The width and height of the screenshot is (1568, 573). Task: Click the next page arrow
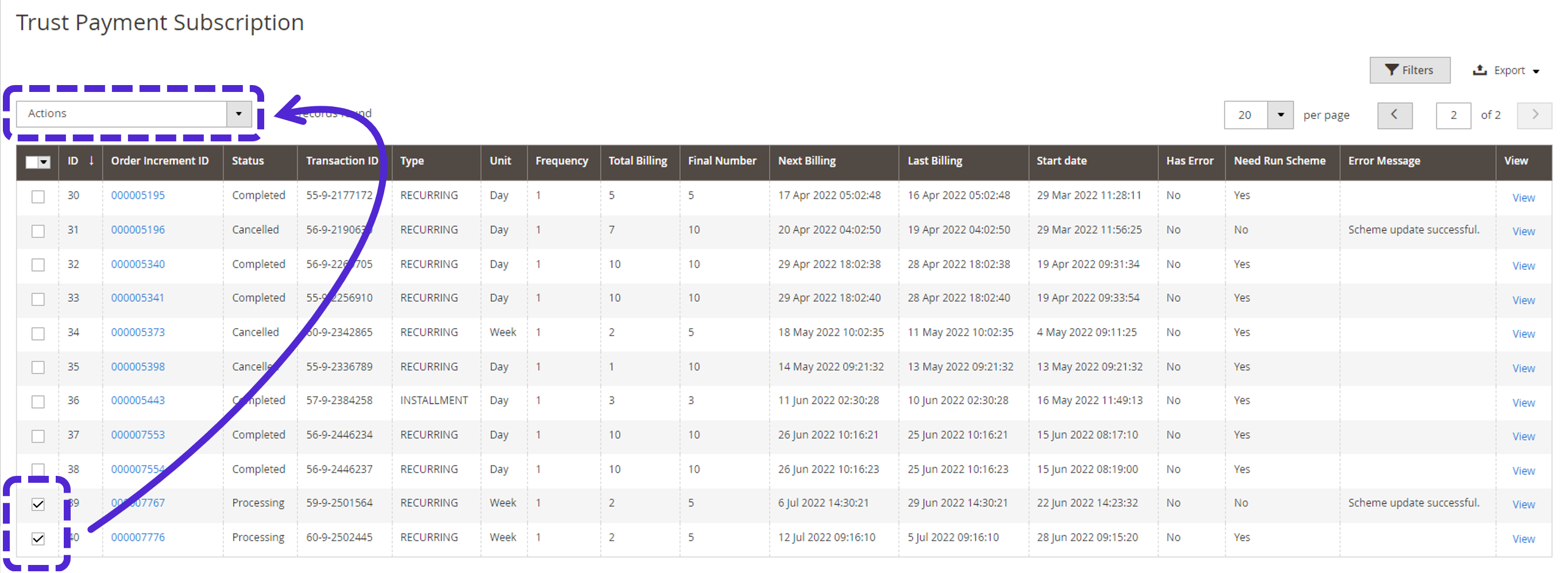pyautogui.click(x=1534, y=115)
